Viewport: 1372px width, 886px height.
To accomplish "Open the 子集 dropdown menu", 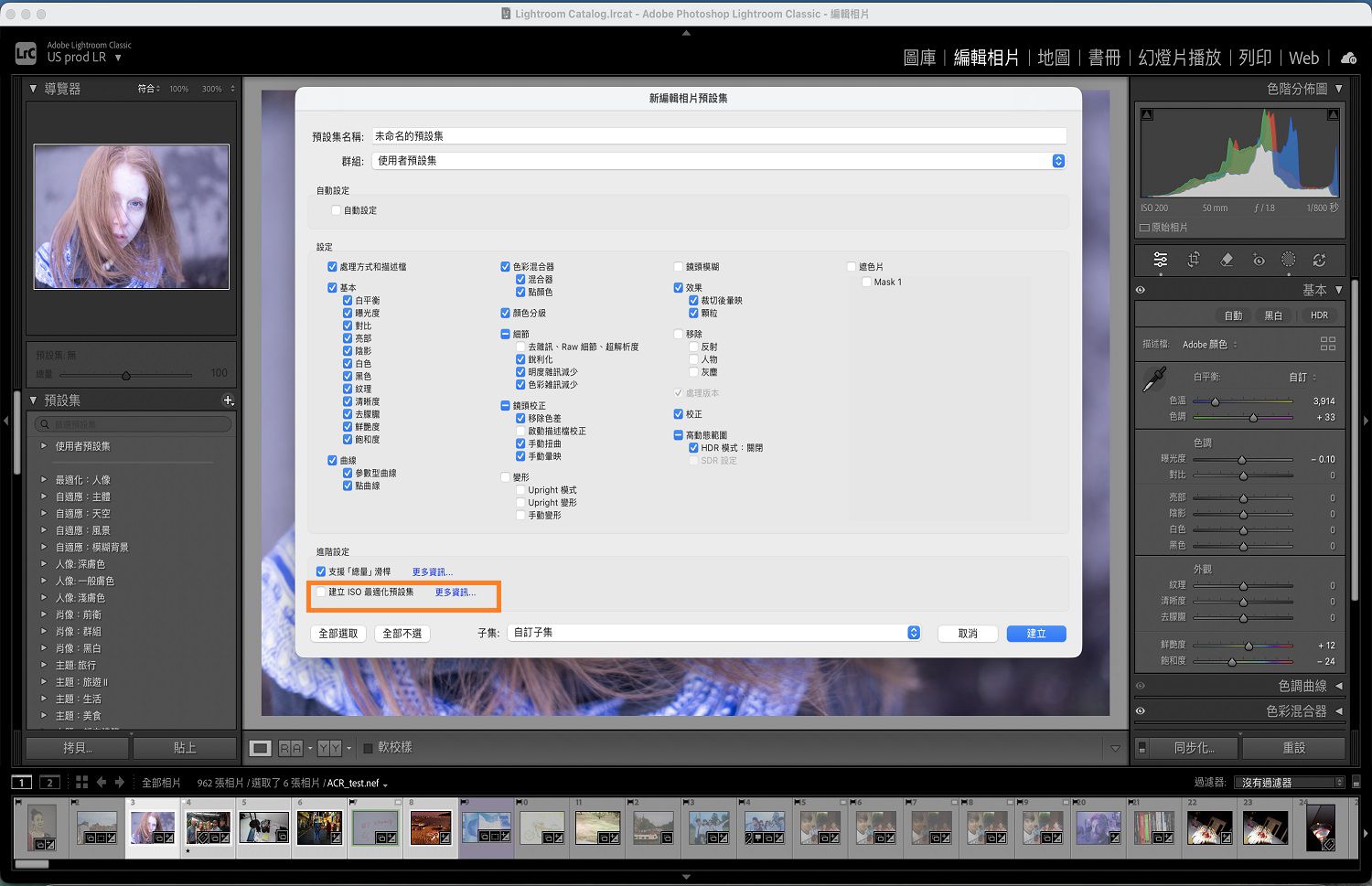I will tap(714, 633).
